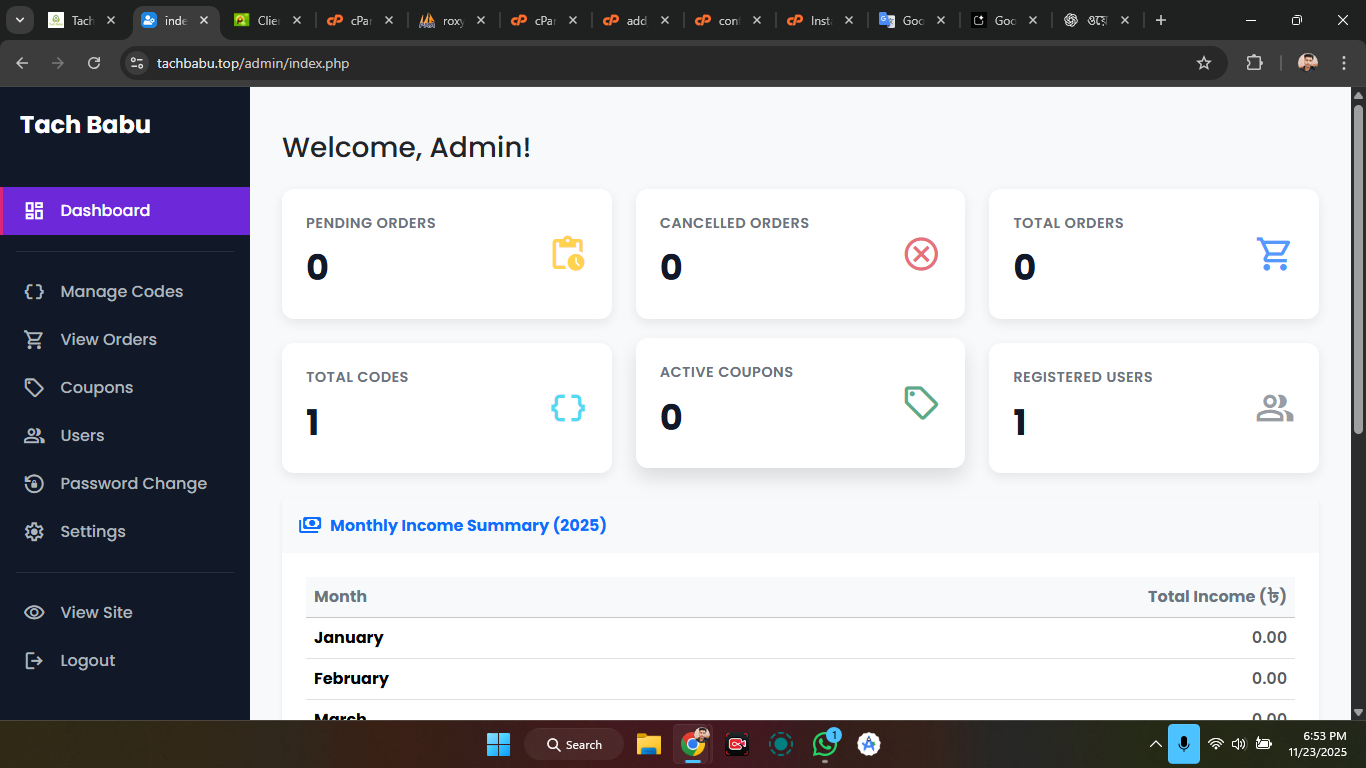Select the January row label
Image resolution: width=1366 pixels, height=768 pixels.
(349, 638)
